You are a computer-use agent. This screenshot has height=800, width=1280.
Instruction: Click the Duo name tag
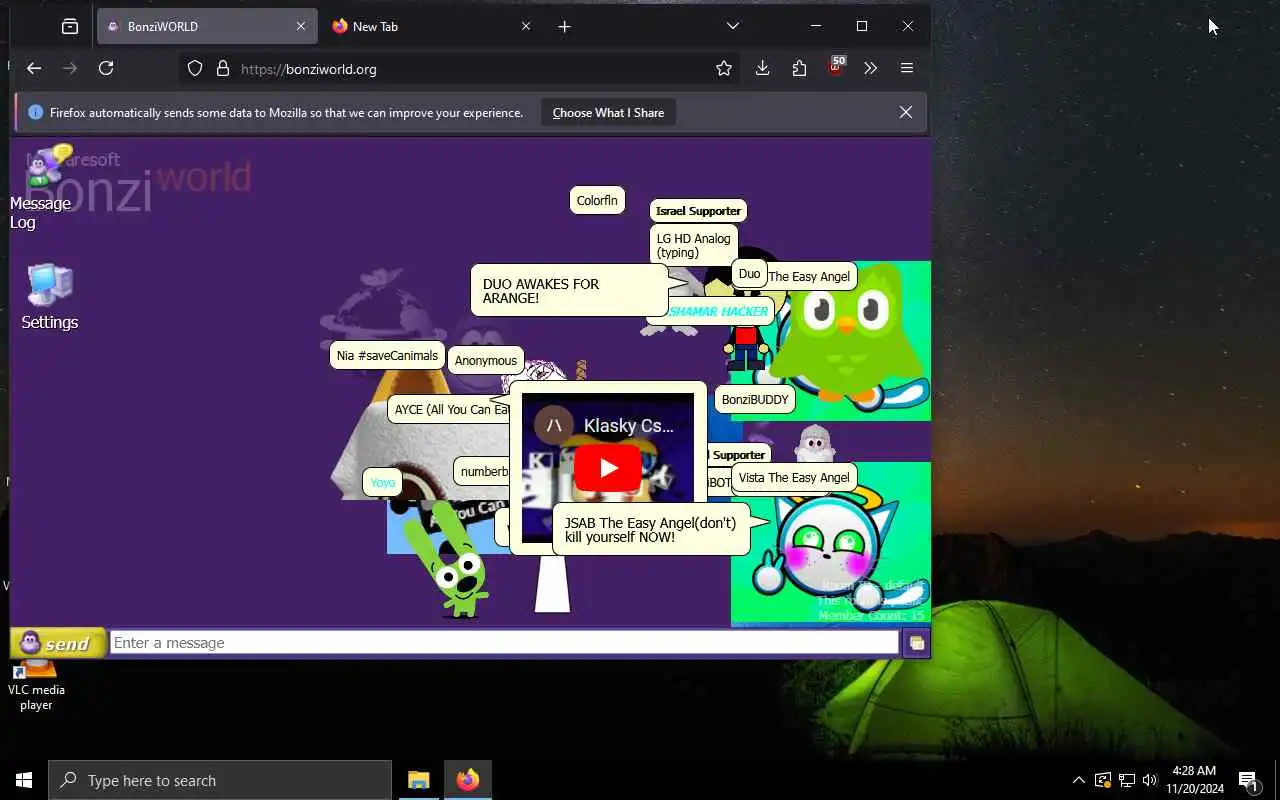tap(749, 273)
